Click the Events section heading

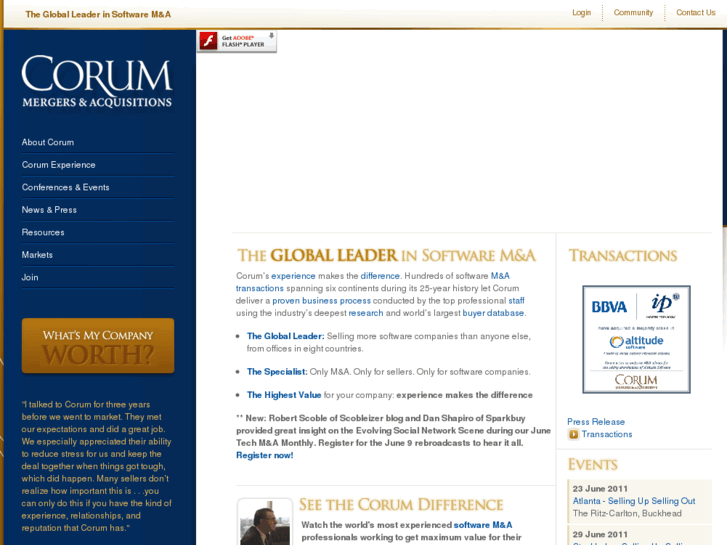(x=593, y=464)
